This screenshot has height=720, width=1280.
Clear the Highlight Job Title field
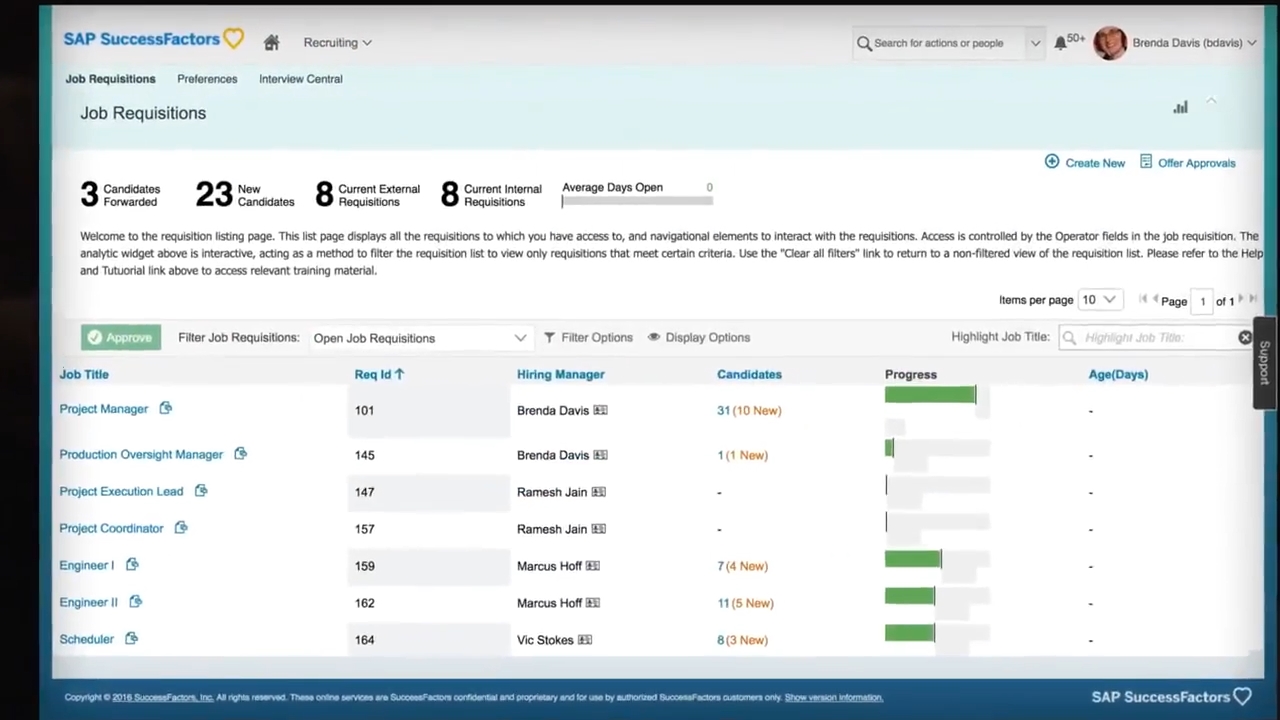pos(1245,338)
